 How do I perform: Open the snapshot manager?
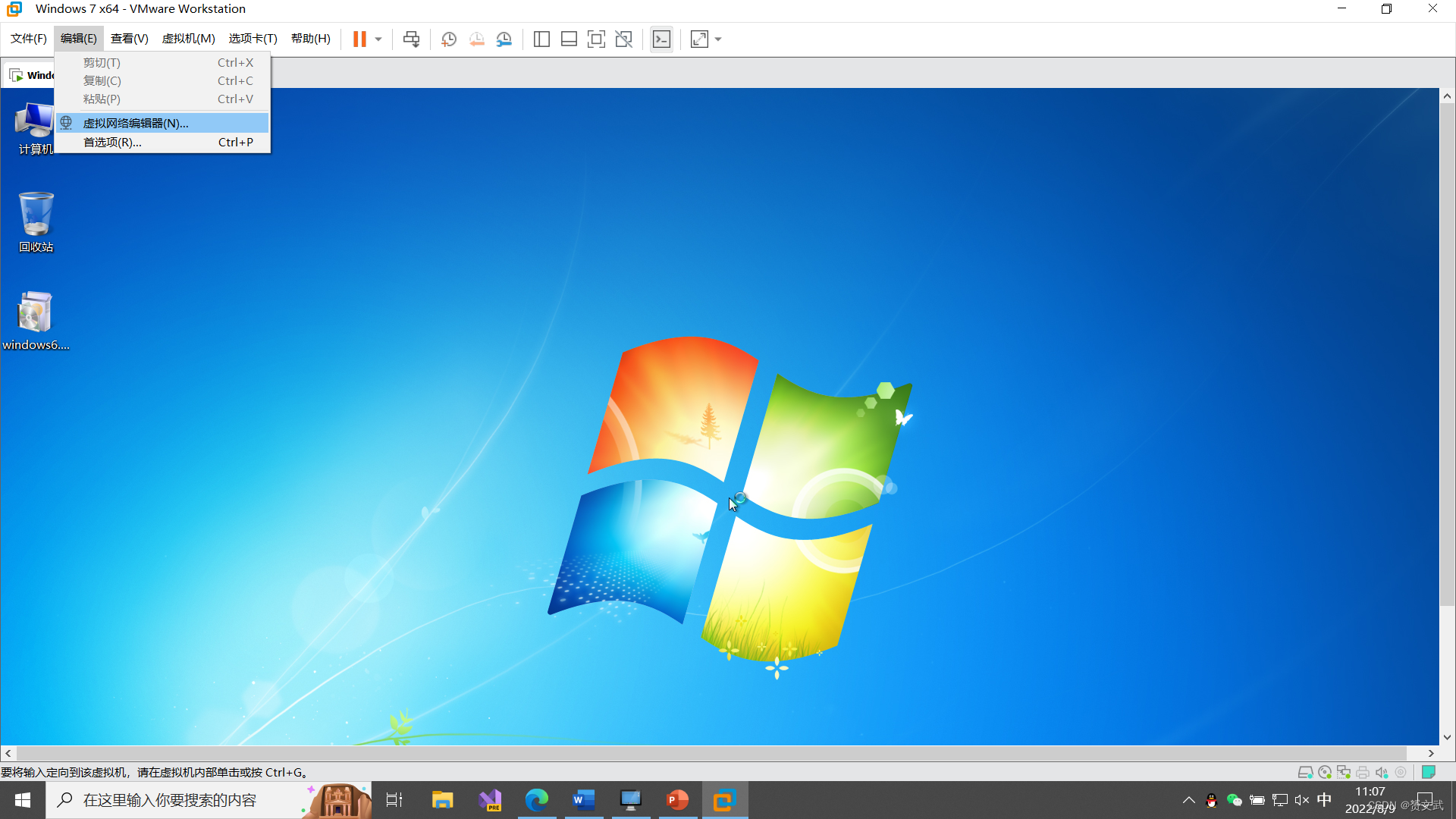click(x=504, y=39)
